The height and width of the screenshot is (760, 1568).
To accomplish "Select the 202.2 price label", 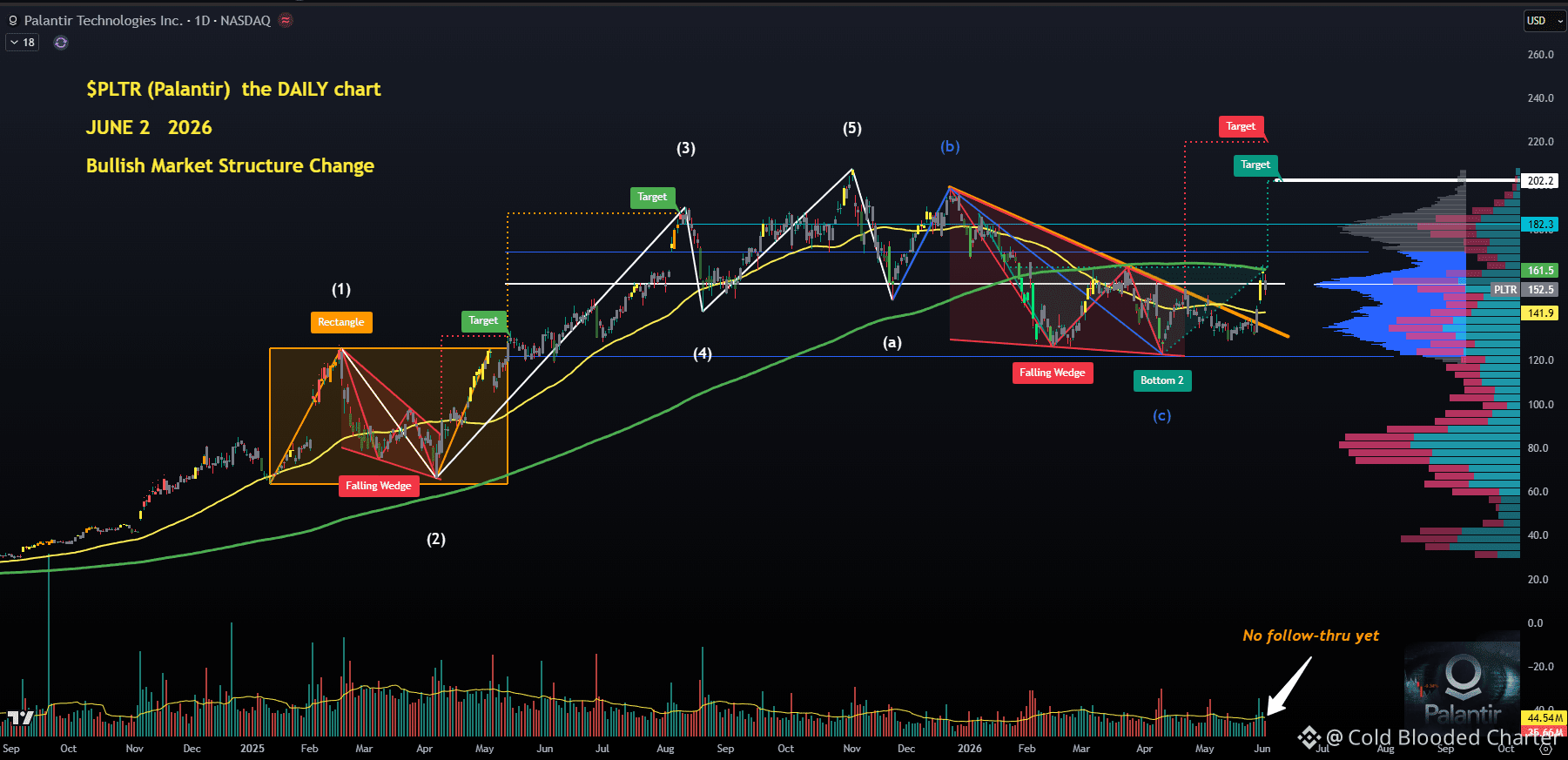I will (x=1540, y=181).
